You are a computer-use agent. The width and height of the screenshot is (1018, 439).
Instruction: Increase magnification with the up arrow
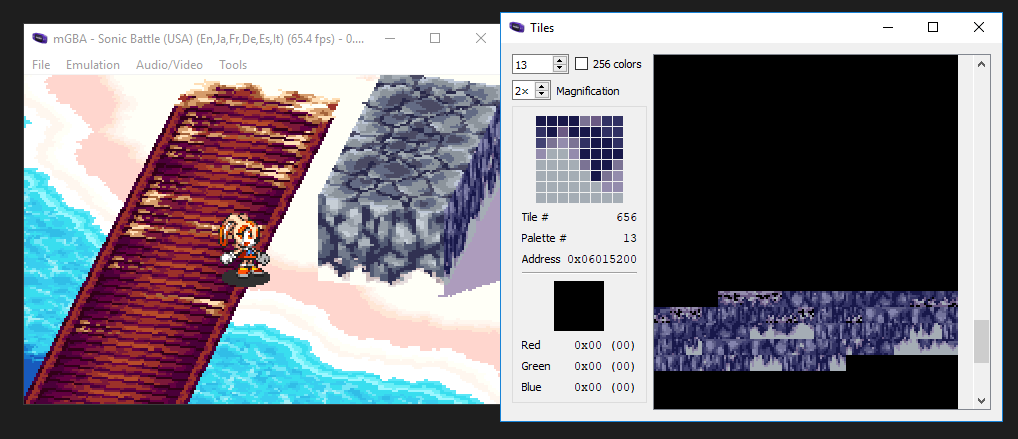click(542, 87)
